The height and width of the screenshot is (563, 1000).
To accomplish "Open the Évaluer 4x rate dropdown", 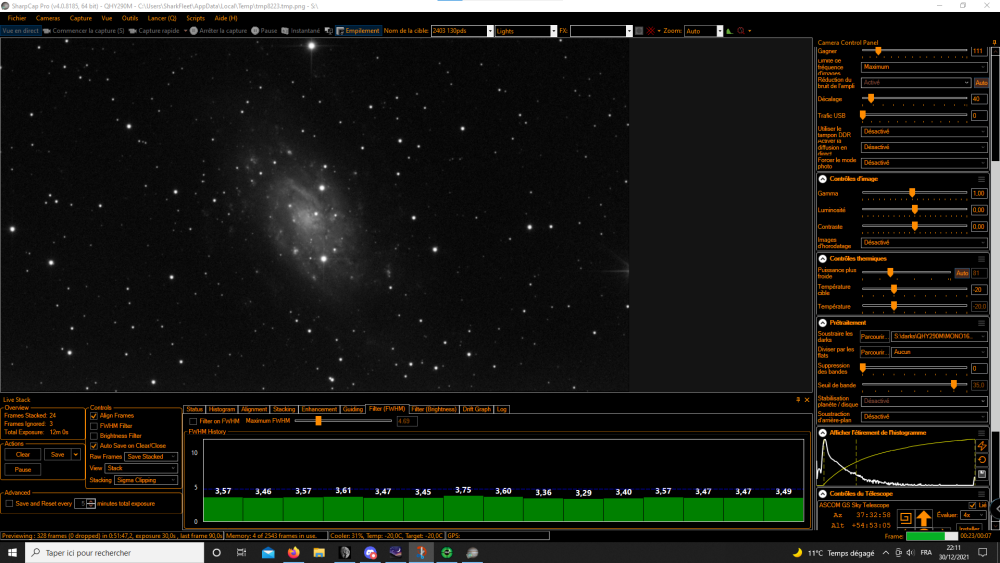I will (973, 515).
